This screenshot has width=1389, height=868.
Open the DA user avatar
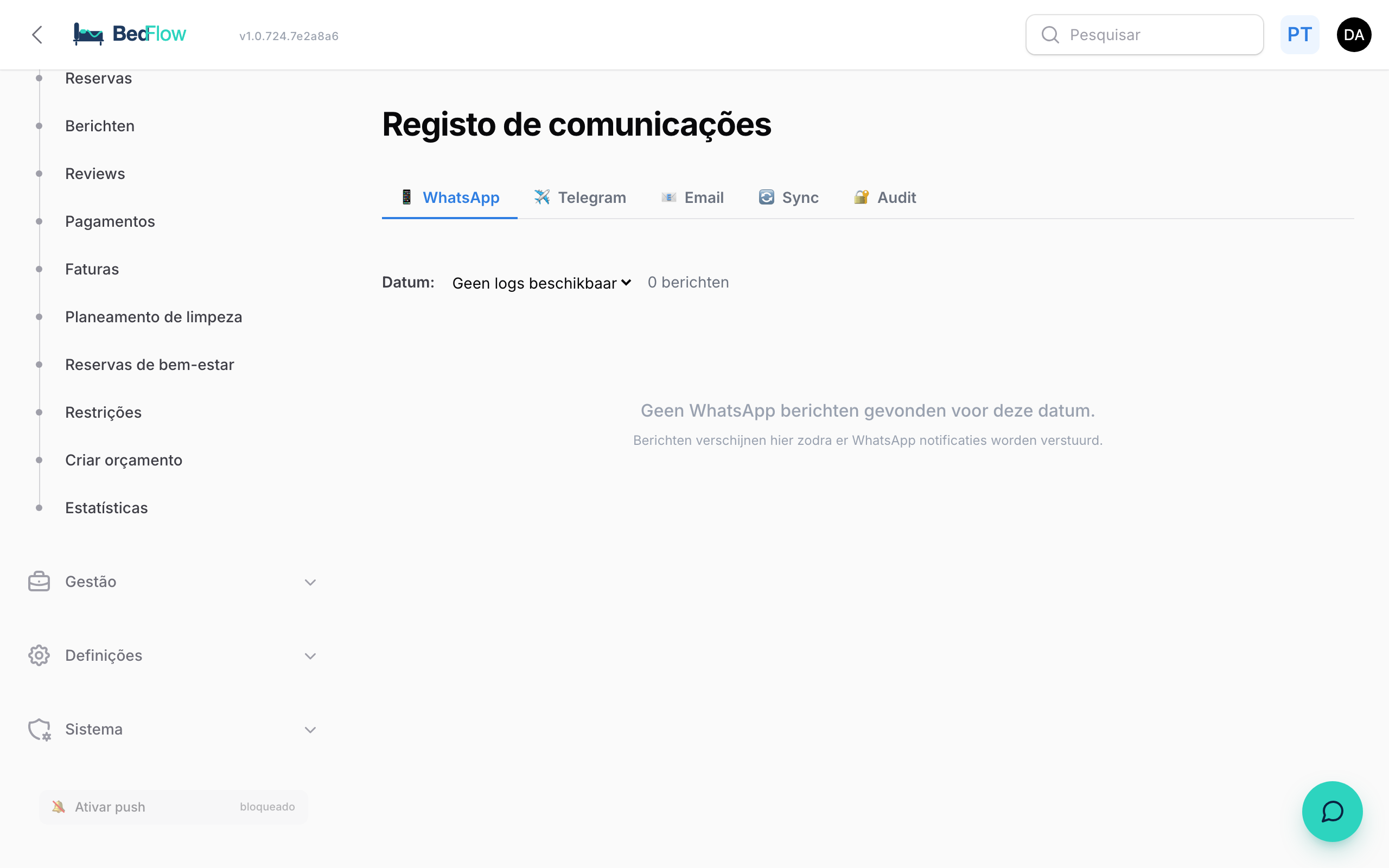pos(1353,35)
